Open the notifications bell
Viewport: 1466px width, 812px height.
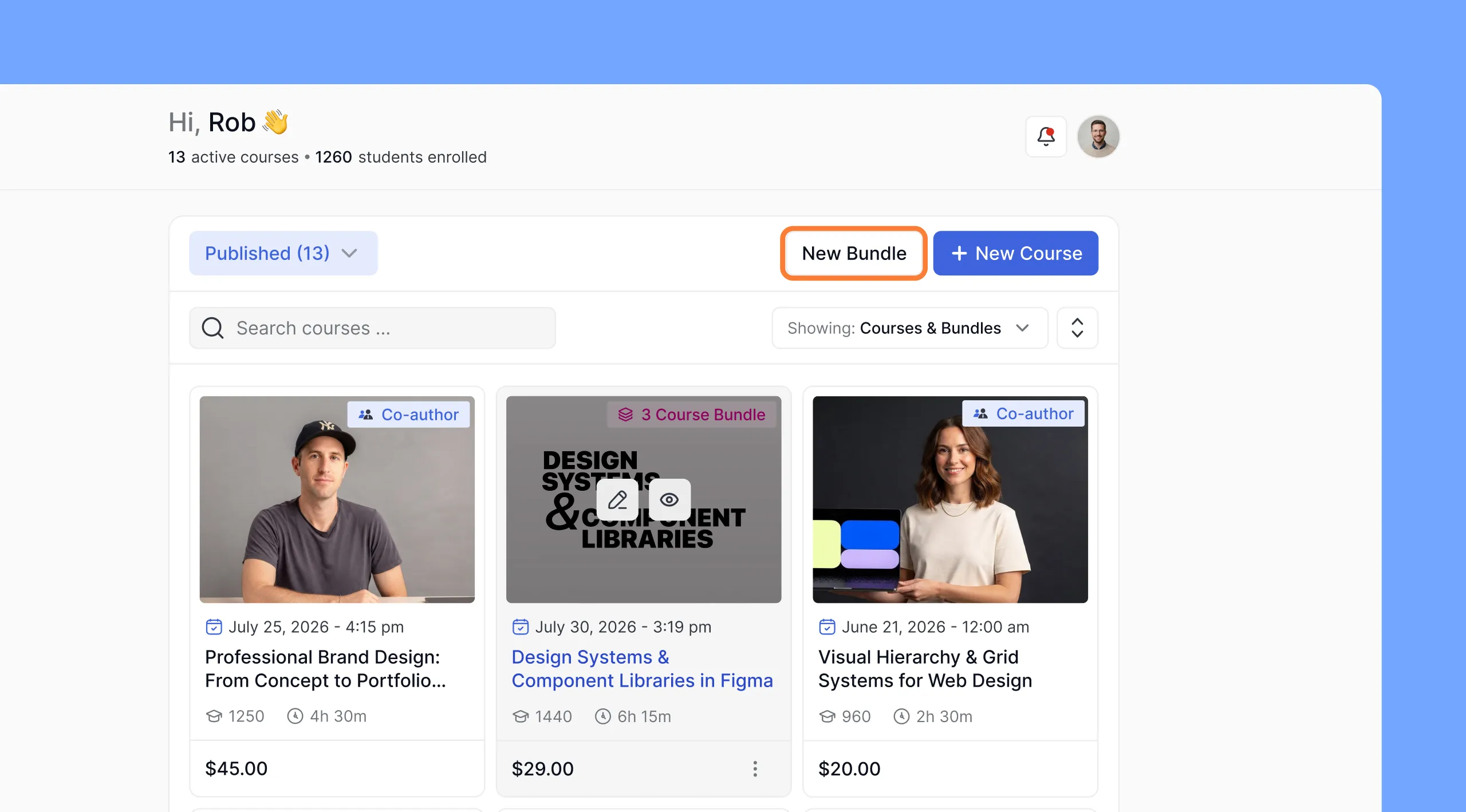tap(1046, 136)
